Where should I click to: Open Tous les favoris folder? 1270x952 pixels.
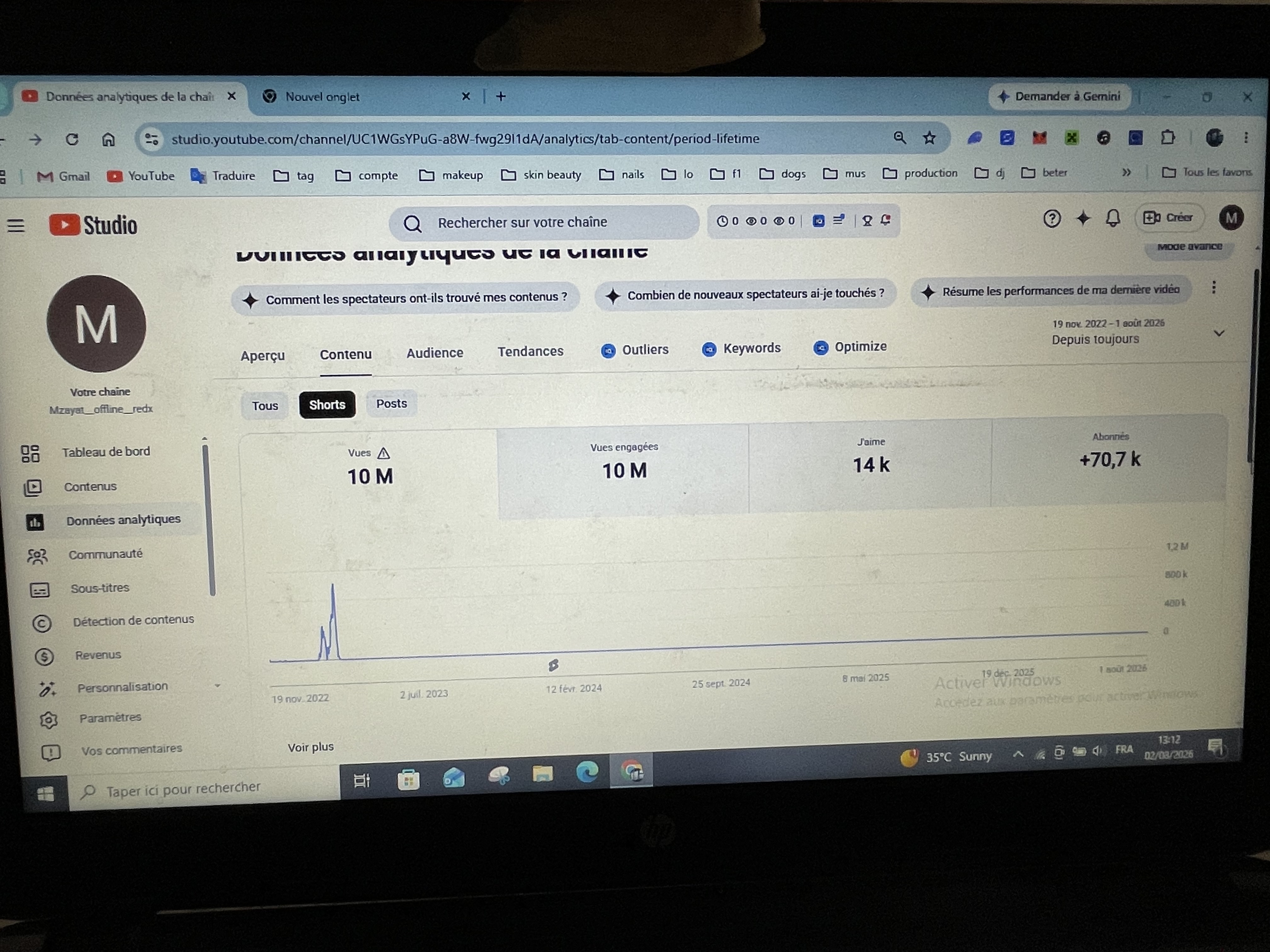1207,172
